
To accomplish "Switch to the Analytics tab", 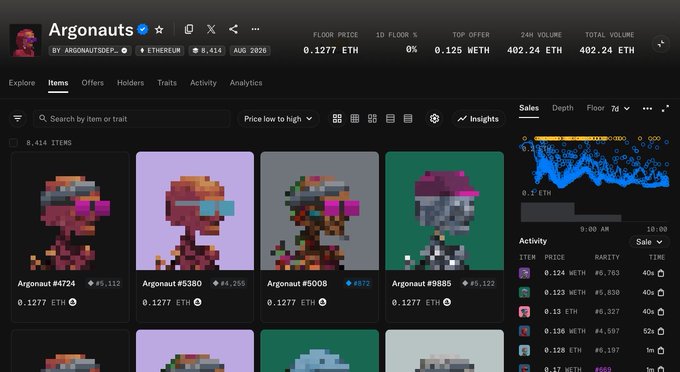I will coord(246,83).
